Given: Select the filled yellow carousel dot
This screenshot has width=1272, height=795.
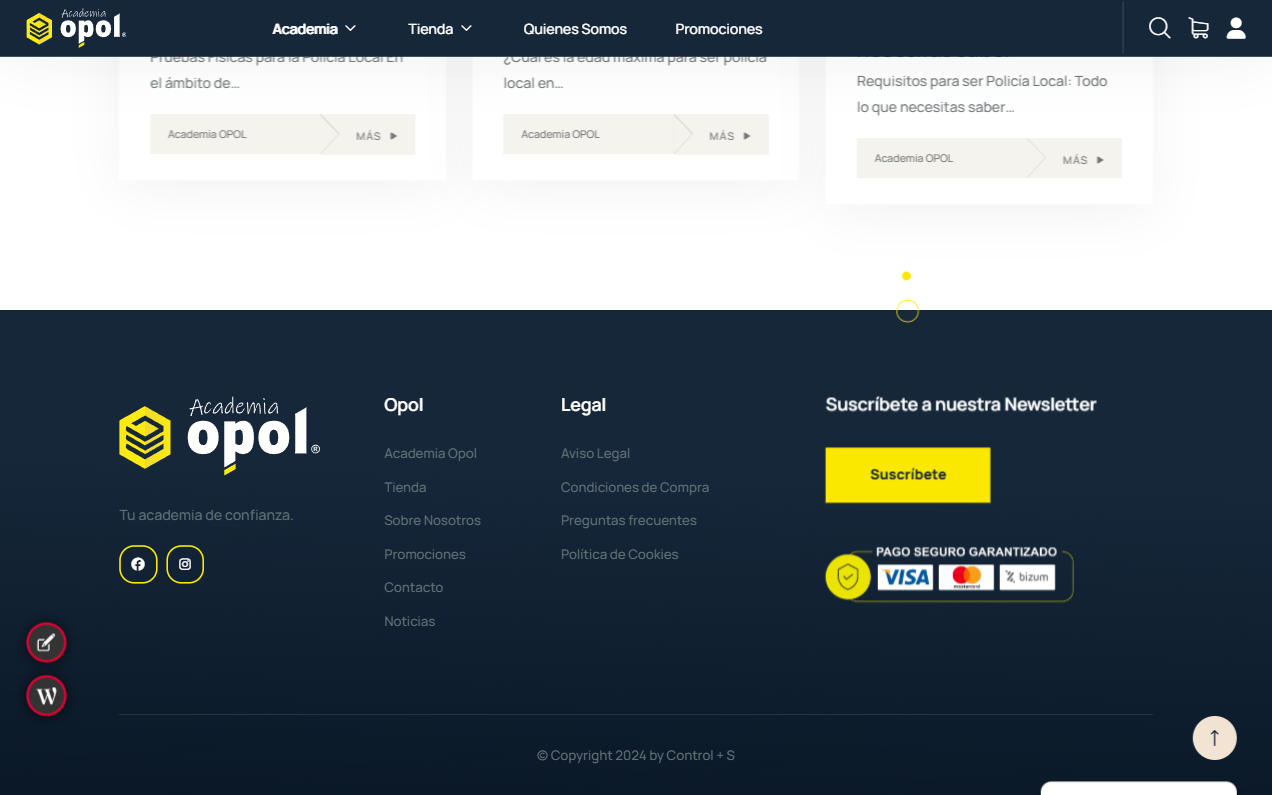Looking at the screenshot, I should click(x=906, y=276).
